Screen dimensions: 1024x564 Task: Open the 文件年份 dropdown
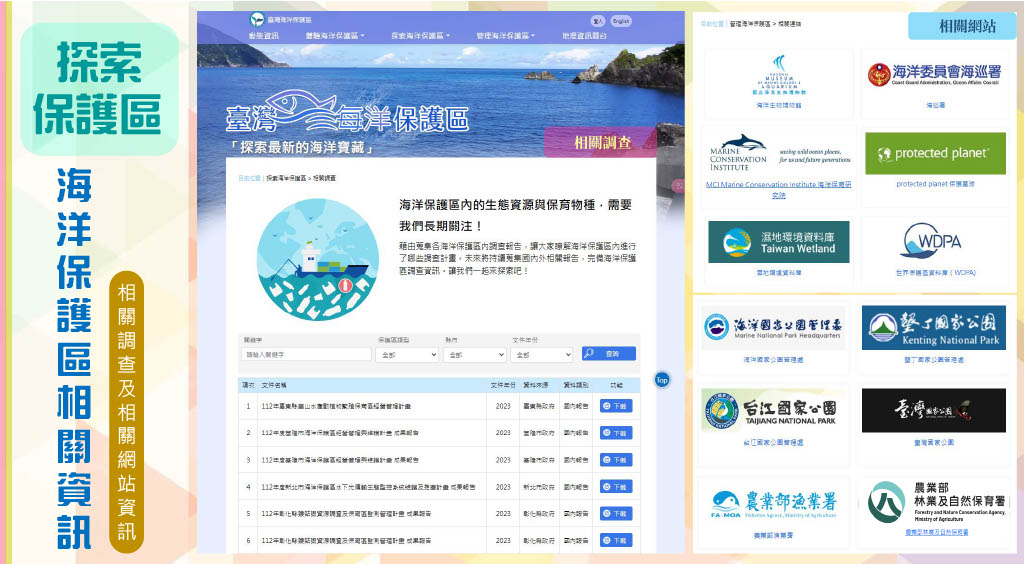pos(542,354)
